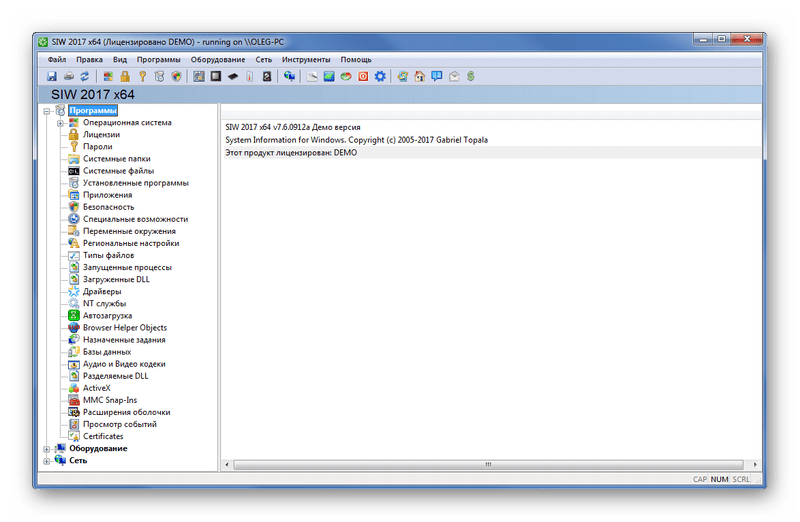The height and width of the screenshot is (522, 800).
Task: Select Назначенные задания in the tree
Action: [124, 340]
